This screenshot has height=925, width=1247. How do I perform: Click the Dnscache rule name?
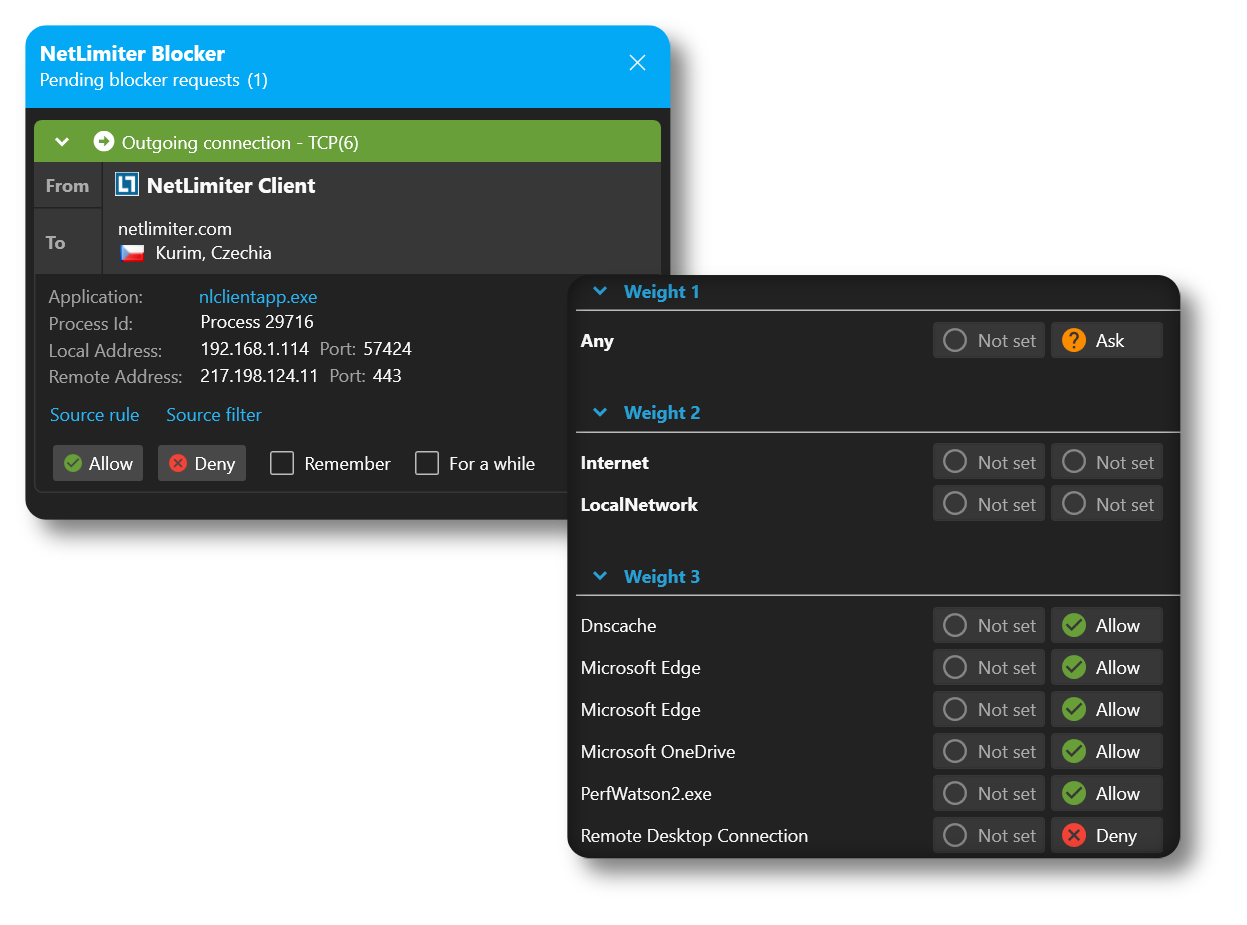coord(619,626)
